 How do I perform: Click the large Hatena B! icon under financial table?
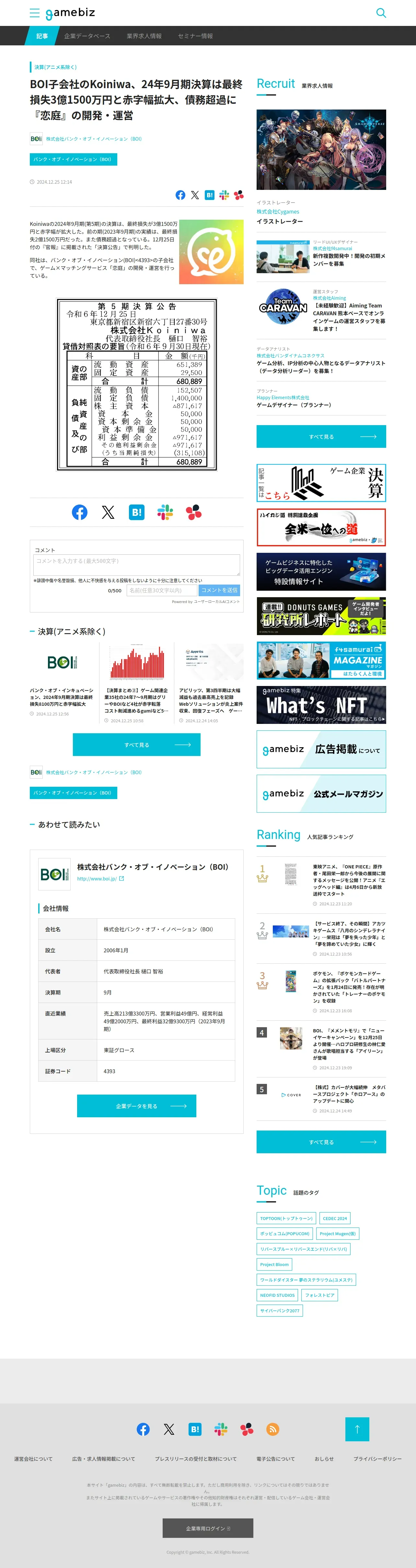click(x=137, y=512)
